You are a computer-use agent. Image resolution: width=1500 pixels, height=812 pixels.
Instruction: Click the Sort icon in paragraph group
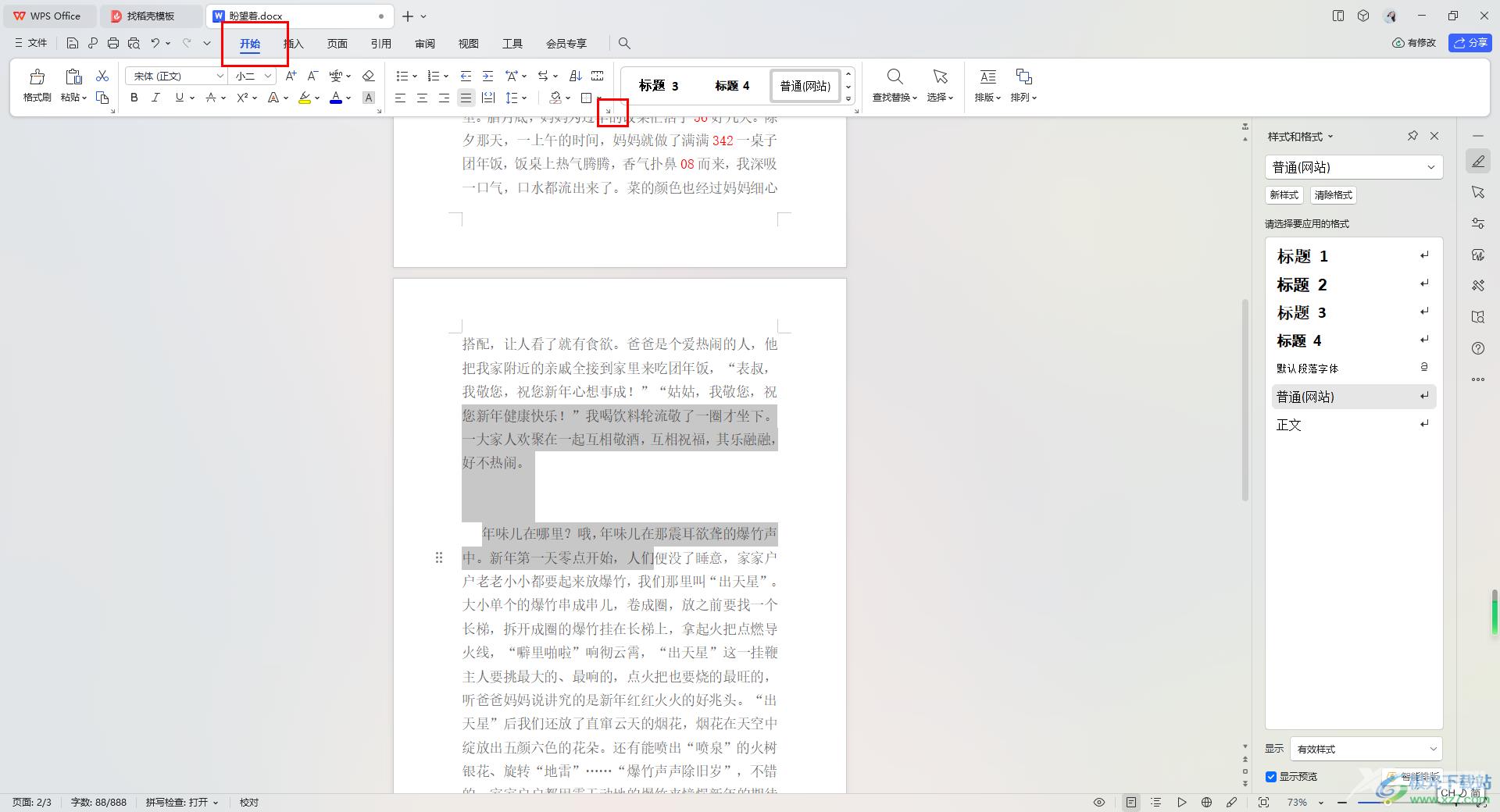click(x=576, y=76)
